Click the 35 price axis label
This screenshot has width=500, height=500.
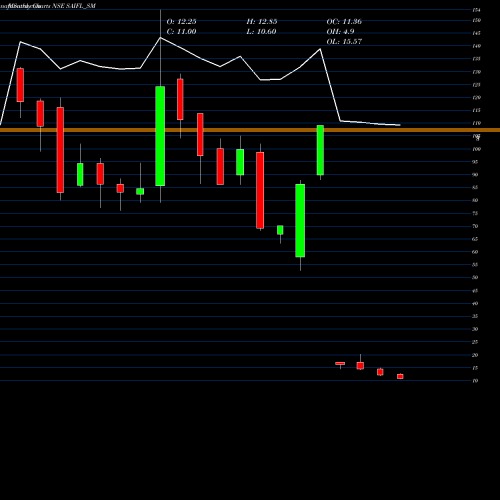475,316
